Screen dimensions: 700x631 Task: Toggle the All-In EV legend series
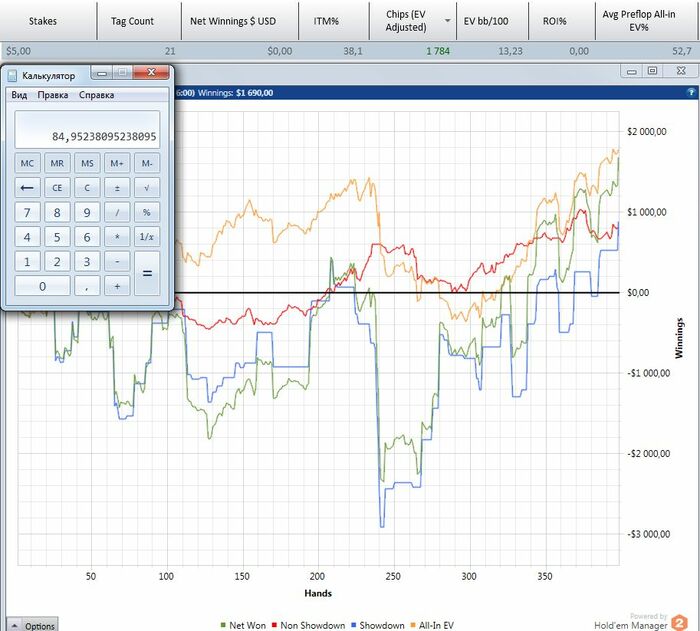point(432,625)
